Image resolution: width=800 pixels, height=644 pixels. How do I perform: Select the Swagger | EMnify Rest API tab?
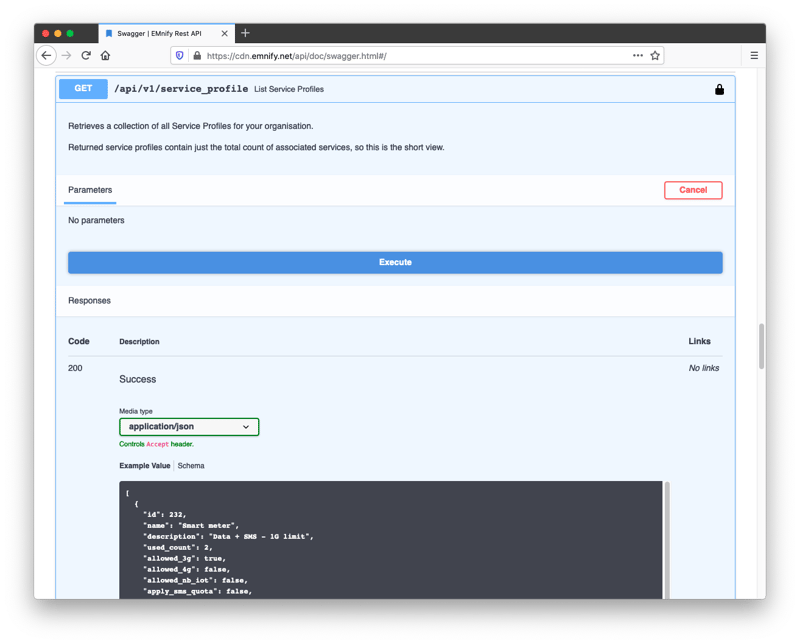click(x=166, y=33)
